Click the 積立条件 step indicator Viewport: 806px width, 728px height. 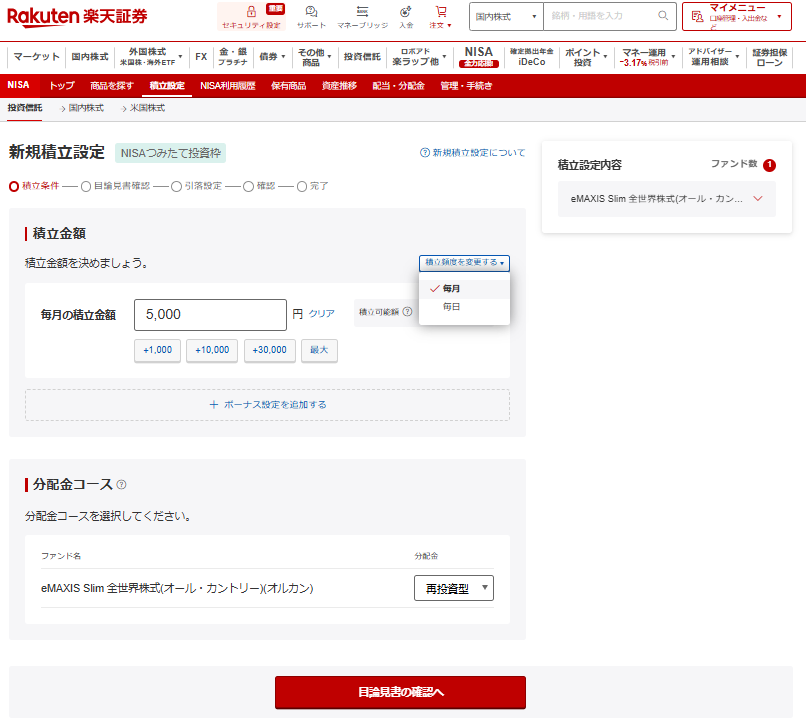(x=34, y=186)
